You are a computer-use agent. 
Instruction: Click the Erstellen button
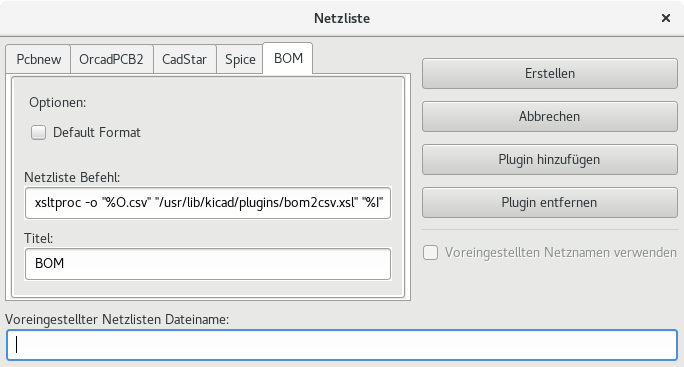point(550,73)
